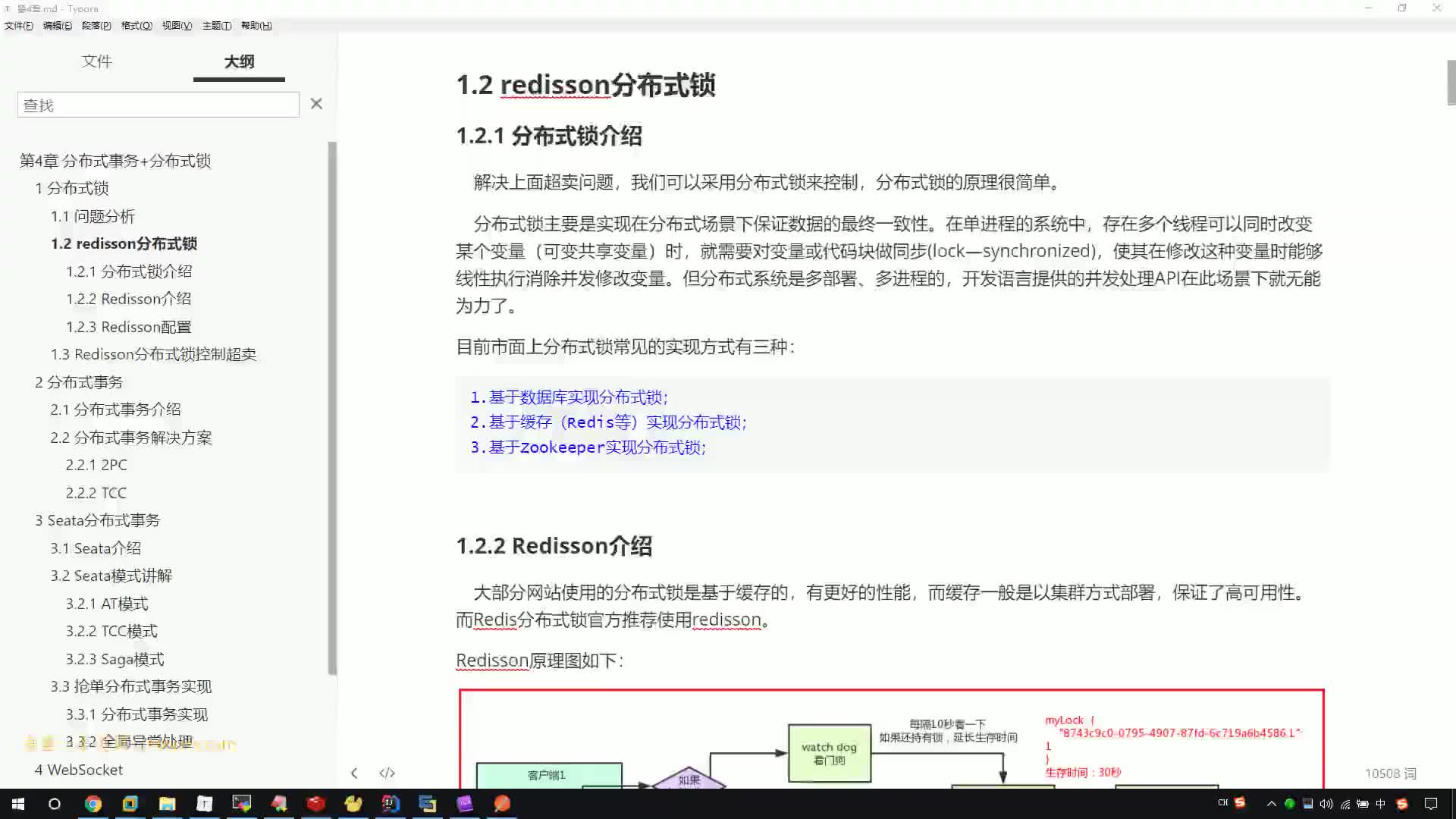This screenshot has width=1456, height=819.
Task: Go to outline heading 1.2.2 Redisson介绍
Action: [128, 299]
